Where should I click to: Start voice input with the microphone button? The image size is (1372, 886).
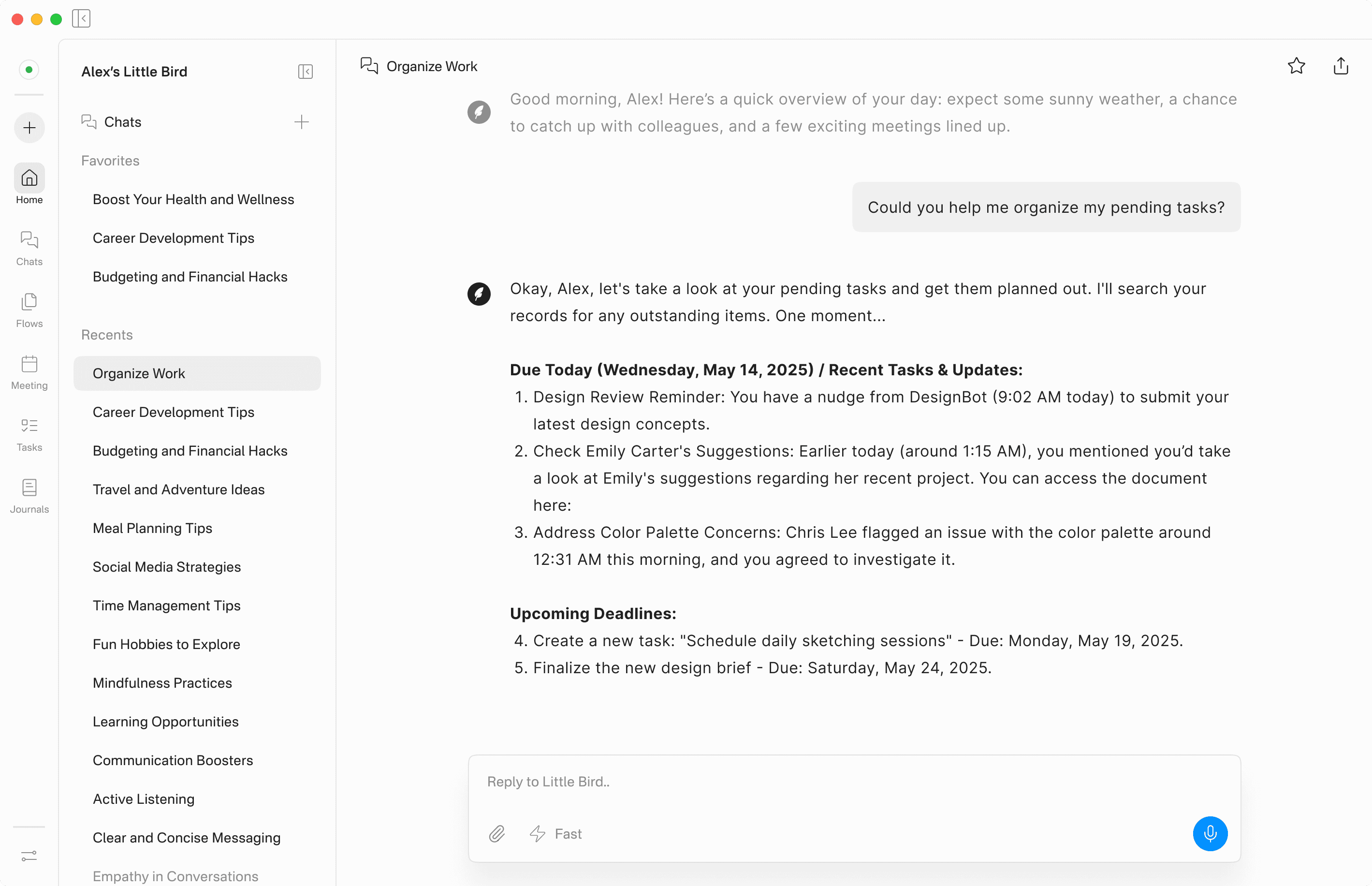(x=1210, y=833)
